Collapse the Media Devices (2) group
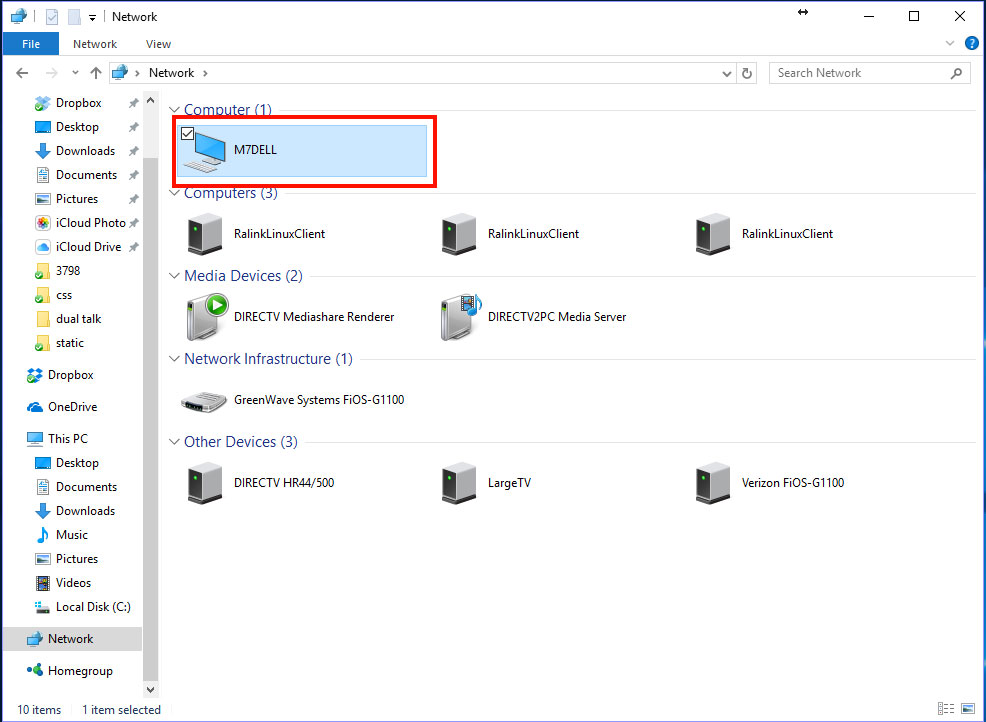The height and width of the screenshot is (722, 986). coord(174,275)
